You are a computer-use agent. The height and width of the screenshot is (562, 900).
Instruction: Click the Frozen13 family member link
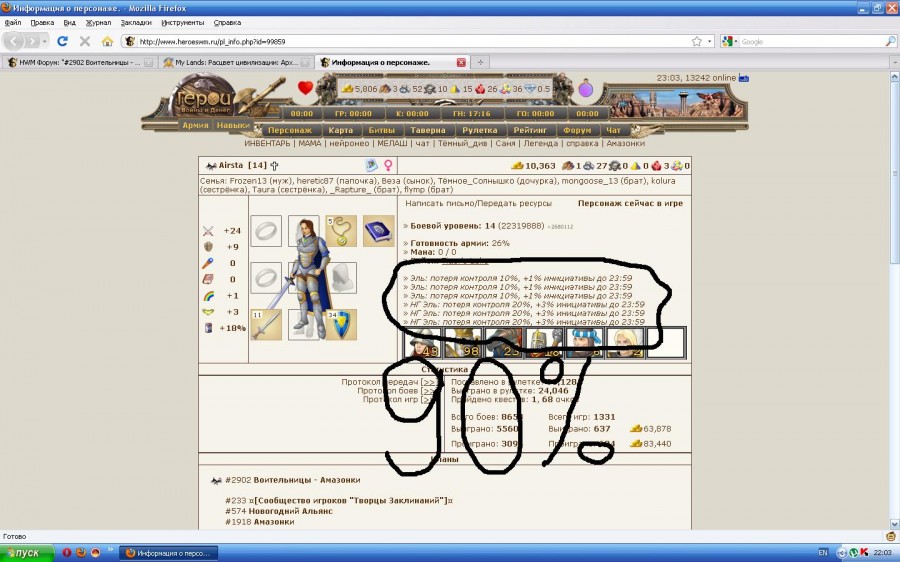click(249, 181)
